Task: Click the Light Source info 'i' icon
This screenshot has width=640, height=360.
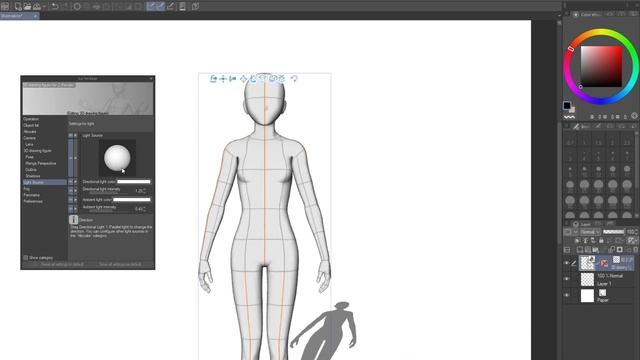Action: (73, 220)
